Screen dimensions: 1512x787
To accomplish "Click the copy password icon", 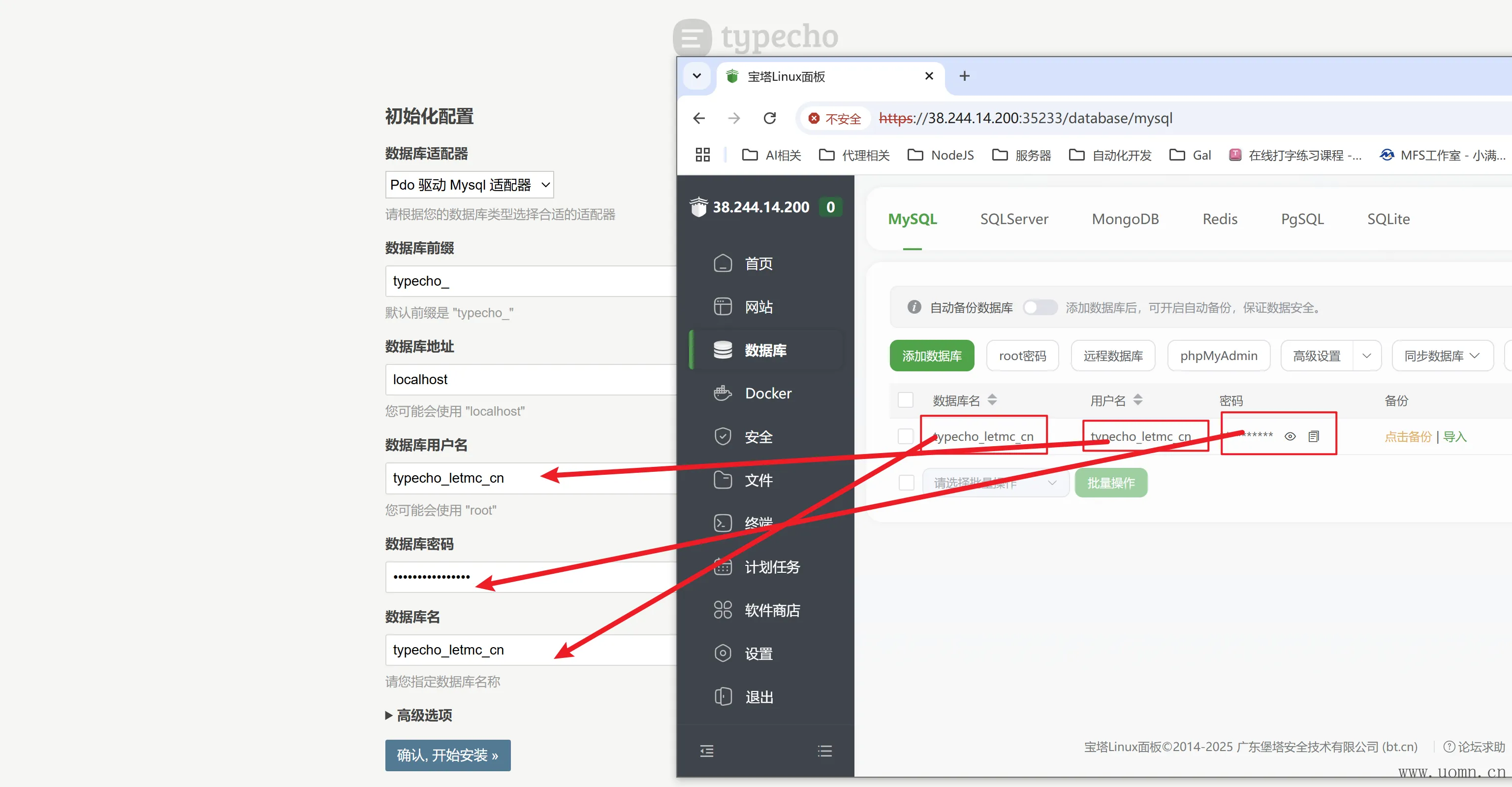I will [x=1314, y=436].
